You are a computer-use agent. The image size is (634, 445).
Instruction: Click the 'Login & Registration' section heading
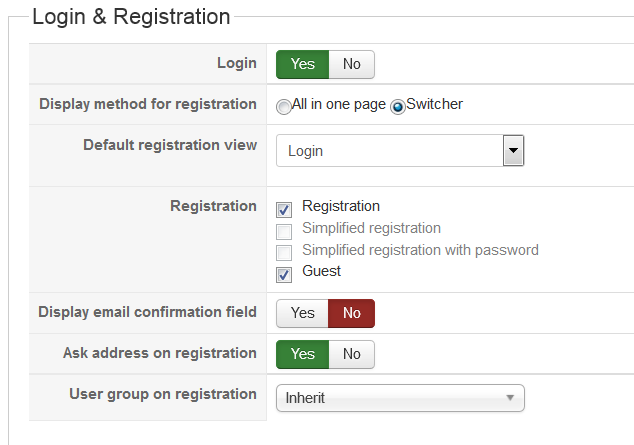131,17
